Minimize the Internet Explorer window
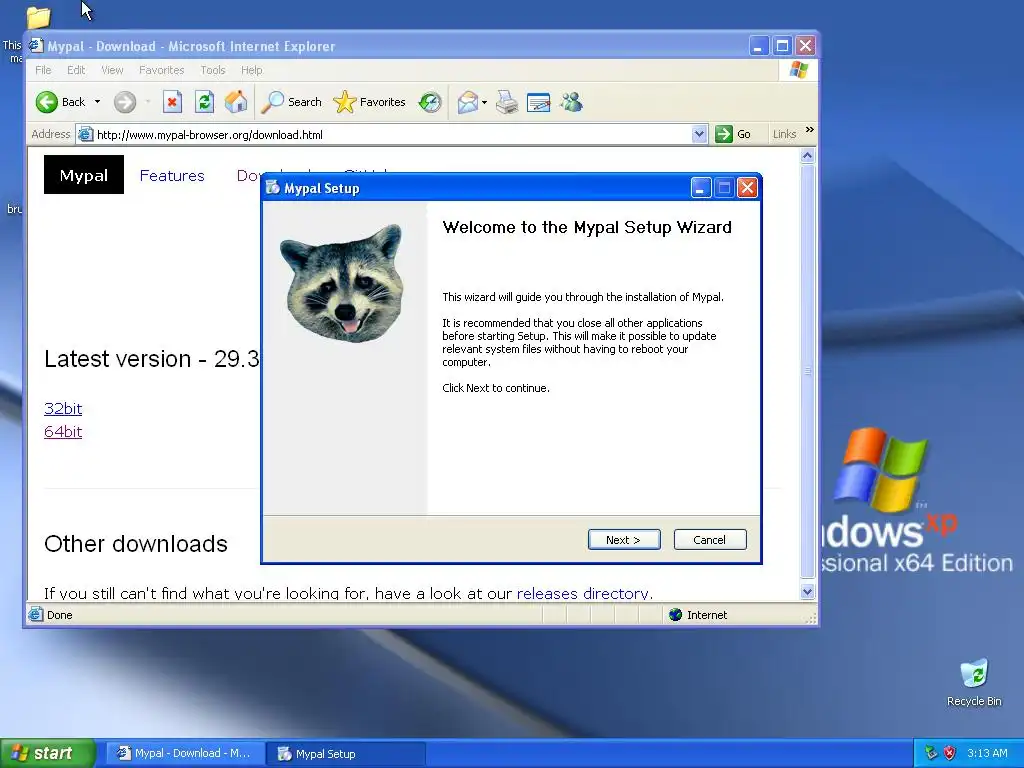Screen dimensions: 1024x768 (x=758, y=46)
